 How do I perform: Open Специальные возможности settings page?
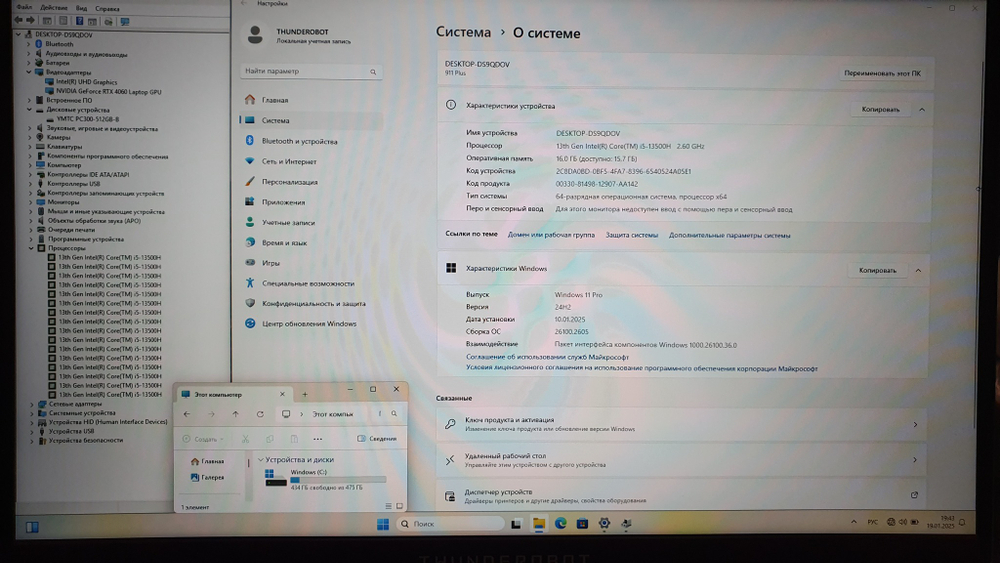308,283
